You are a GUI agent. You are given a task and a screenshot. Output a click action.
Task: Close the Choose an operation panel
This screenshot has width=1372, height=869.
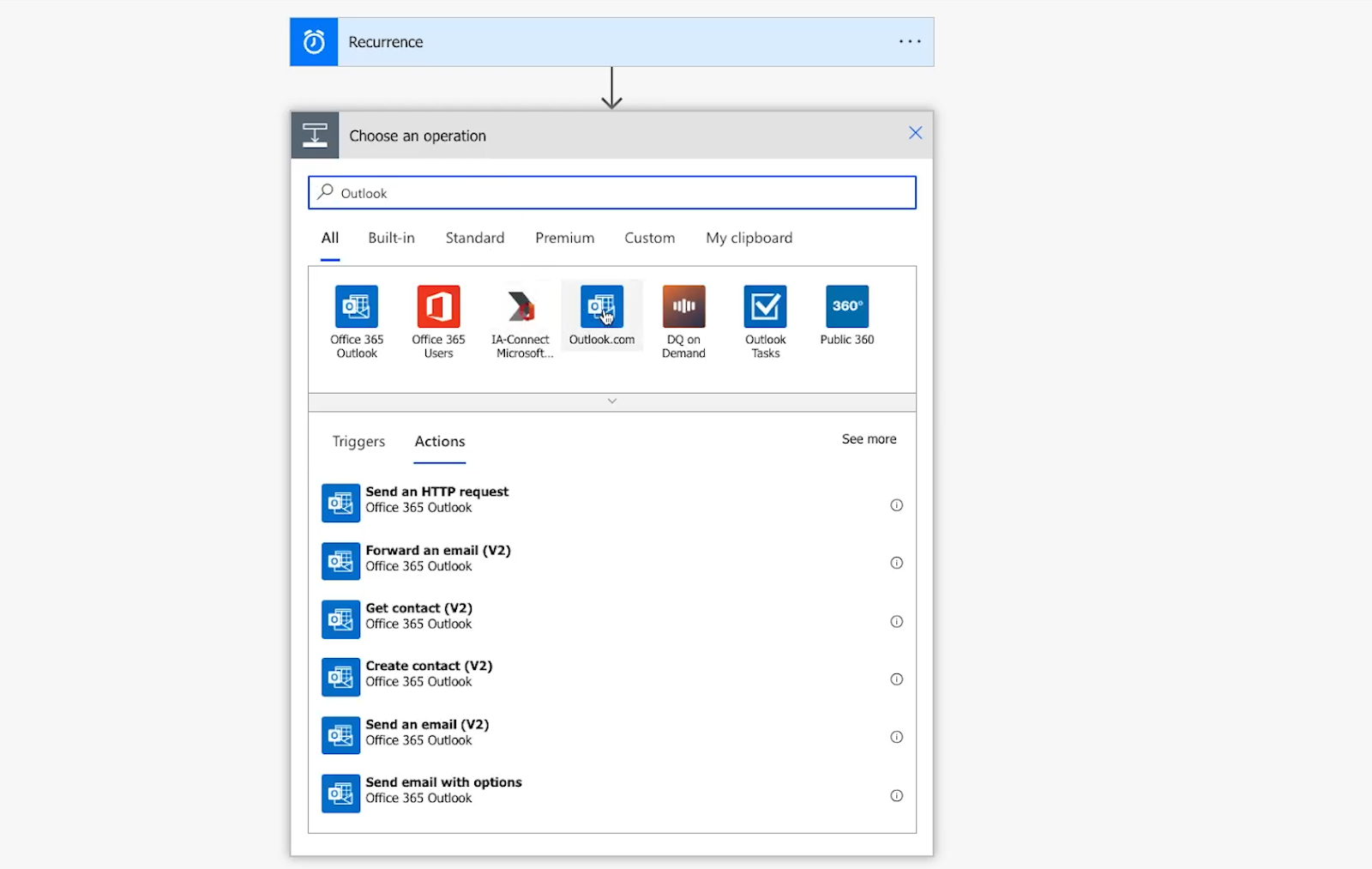point(915,133)
